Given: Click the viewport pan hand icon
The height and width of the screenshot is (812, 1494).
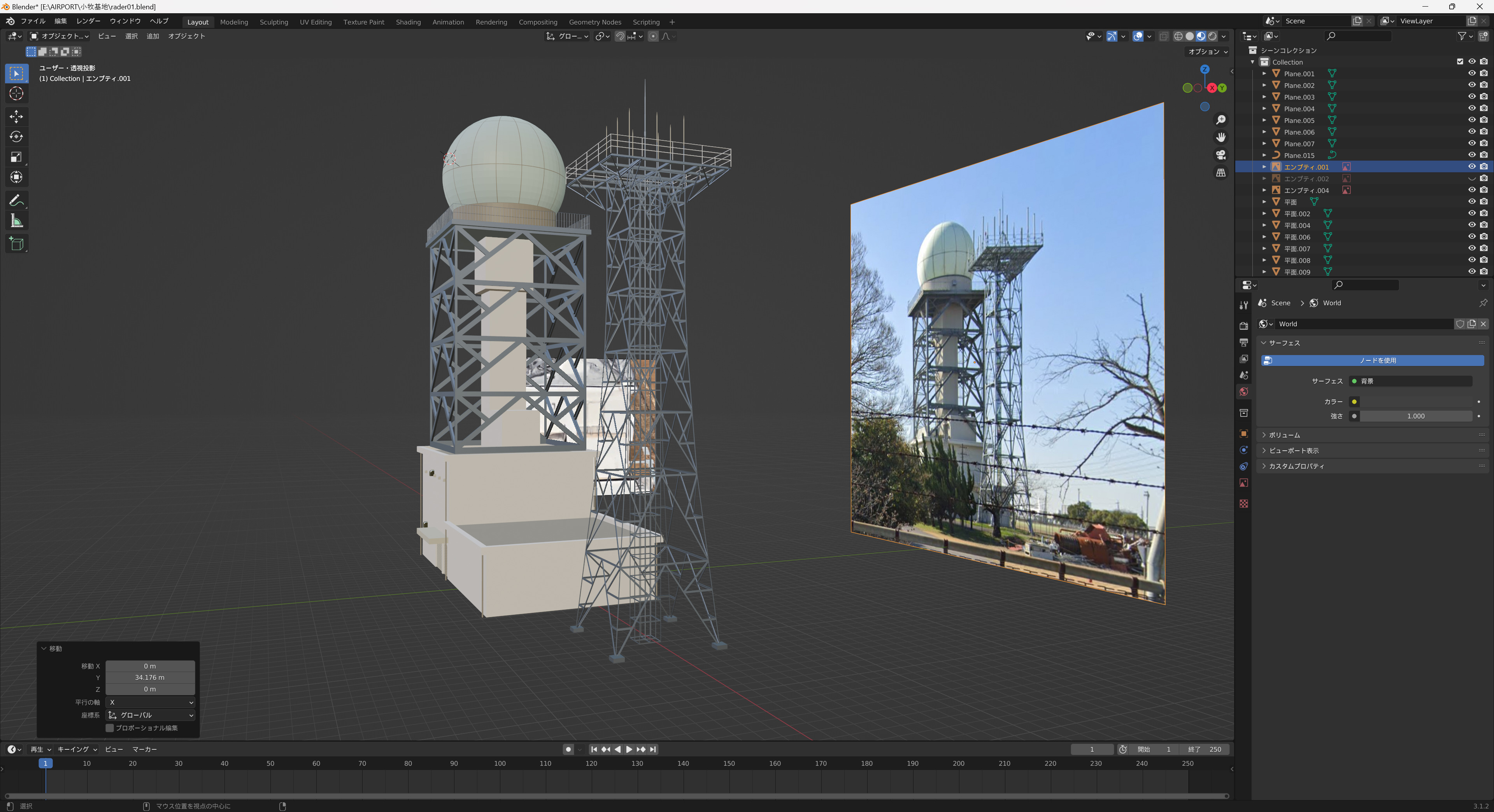Looking at the screenshot, I should point(1221,137).
